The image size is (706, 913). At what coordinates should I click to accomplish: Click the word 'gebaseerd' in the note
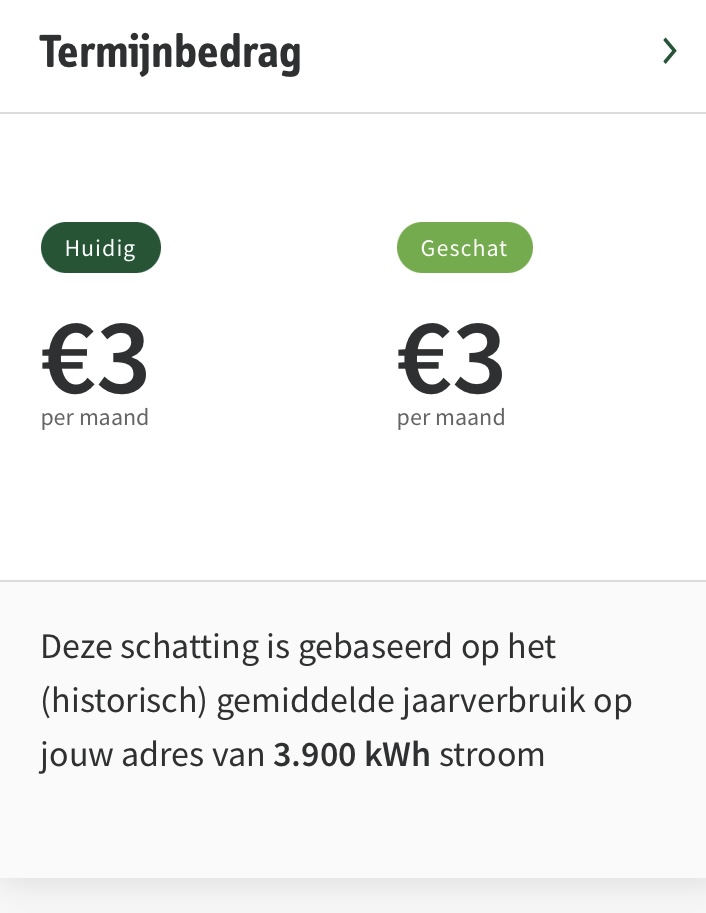[x=373, y=647]
